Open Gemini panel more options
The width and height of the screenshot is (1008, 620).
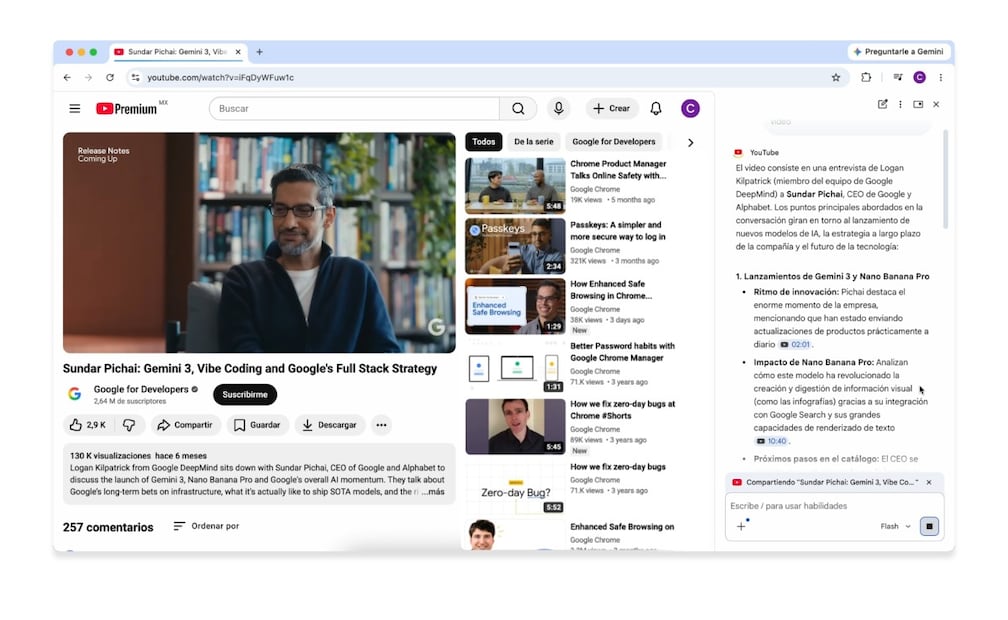[900, 104]
